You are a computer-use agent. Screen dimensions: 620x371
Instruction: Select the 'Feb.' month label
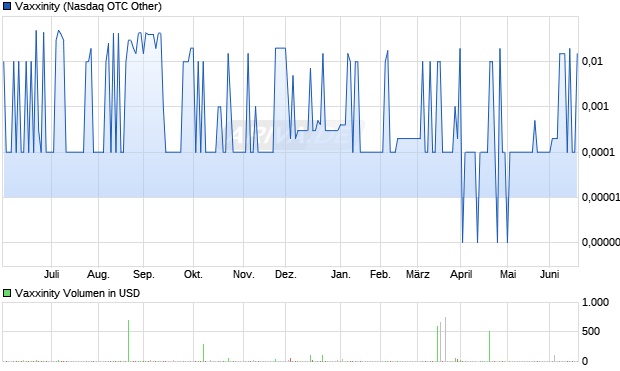click(x=380, y=274)
